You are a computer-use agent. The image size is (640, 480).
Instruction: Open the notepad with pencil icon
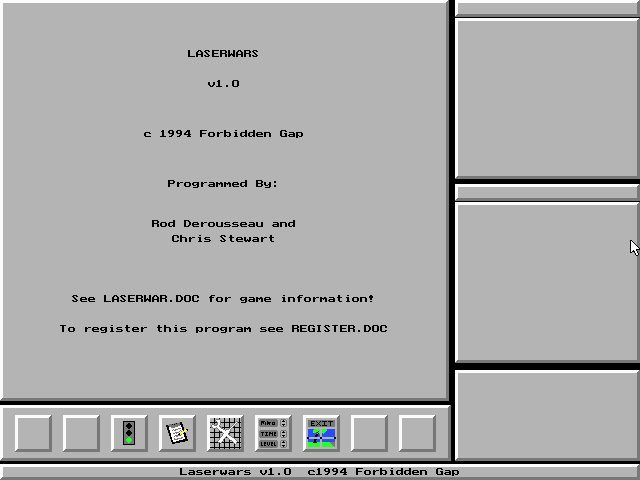(177, 433)
